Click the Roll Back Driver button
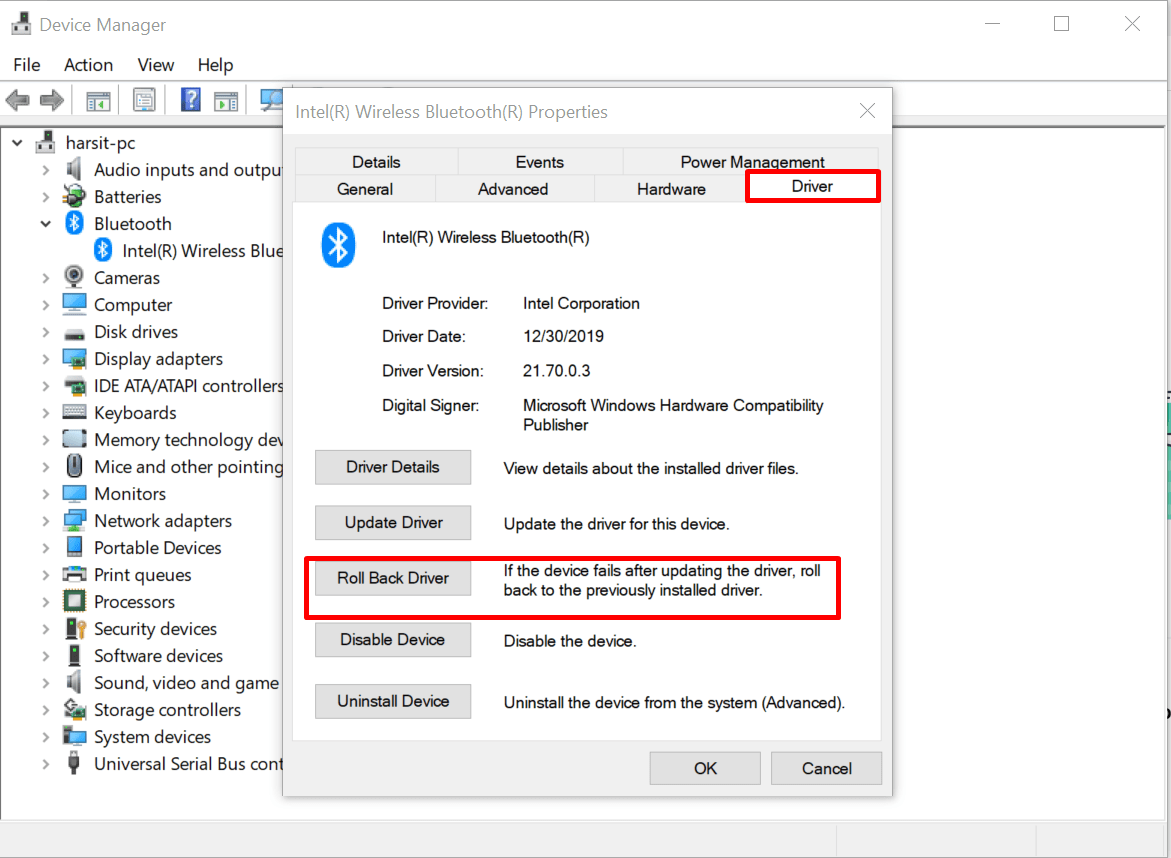The width and height of the screenshot is (1171, 858). click(392, 578)
